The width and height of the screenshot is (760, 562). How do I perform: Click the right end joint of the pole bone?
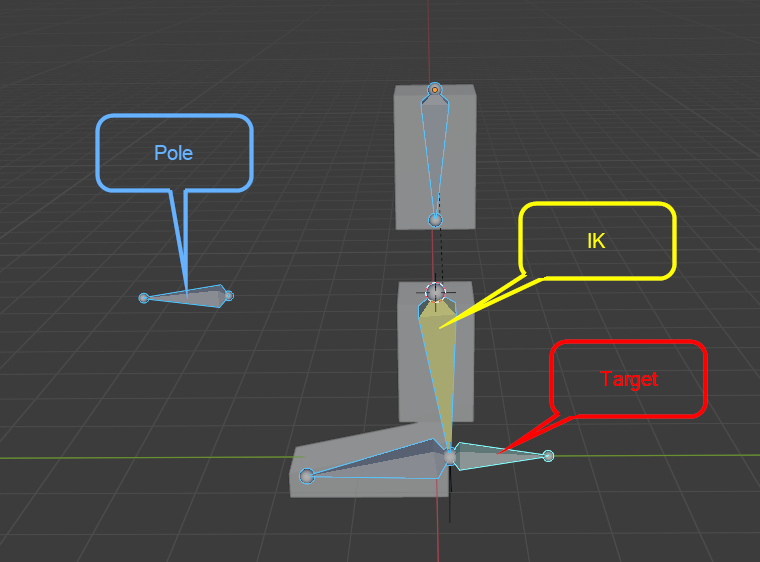(x=229, y=295)
